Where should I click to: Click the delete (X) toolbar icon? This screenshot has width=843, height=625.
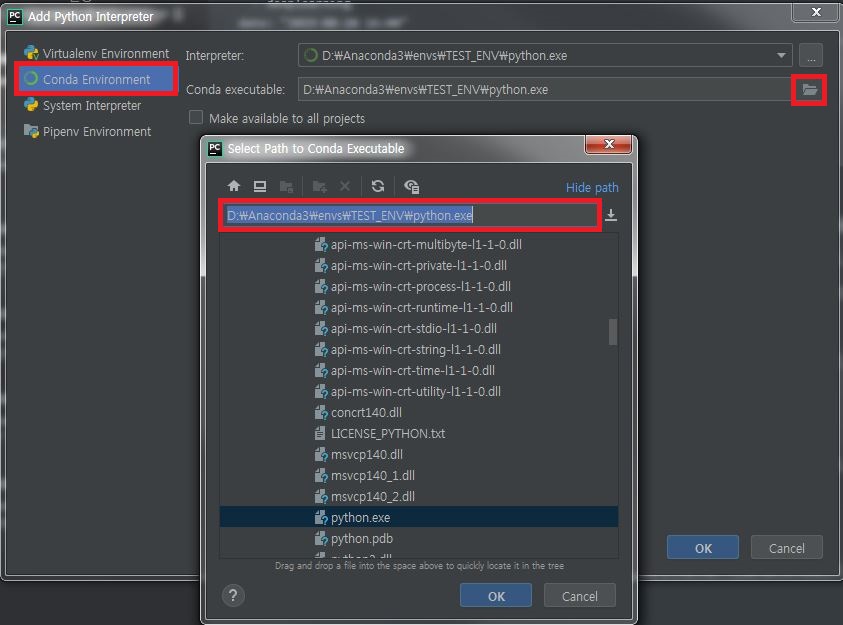coord(345,186)
